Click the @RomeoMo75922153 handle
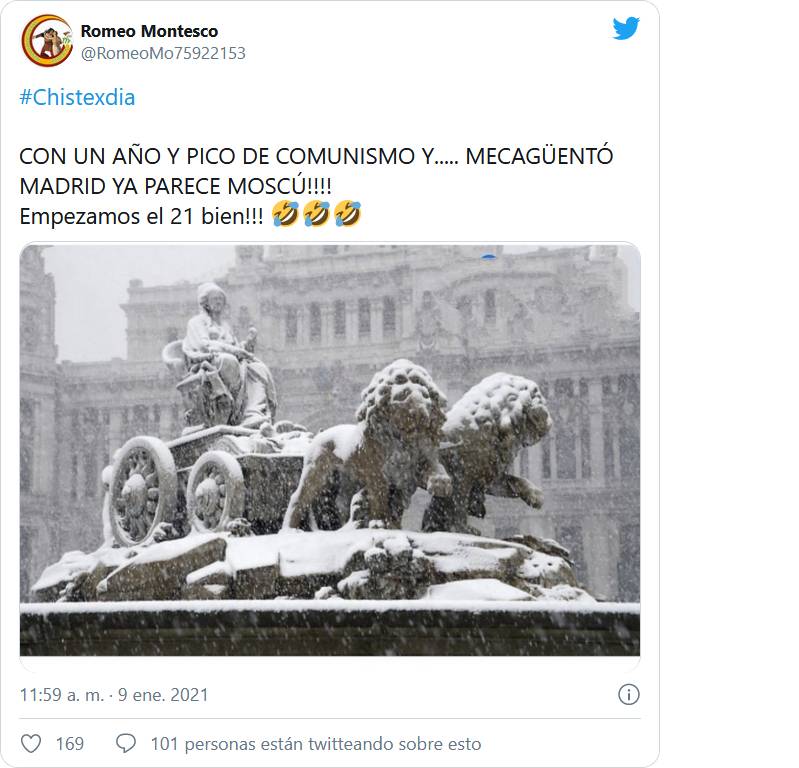Image resolution: width=799 pixels, height=768 pixels. [163, 54]
